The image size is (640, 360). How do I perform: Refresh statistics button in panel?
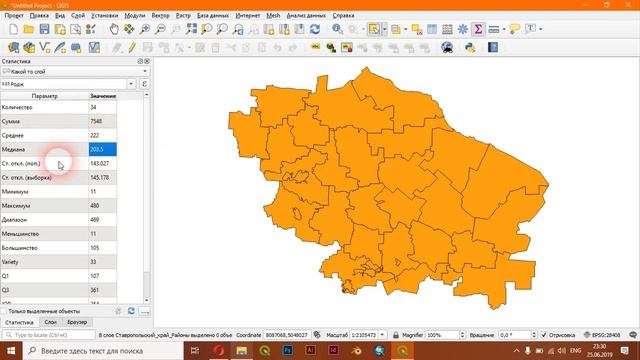[131, 311]
